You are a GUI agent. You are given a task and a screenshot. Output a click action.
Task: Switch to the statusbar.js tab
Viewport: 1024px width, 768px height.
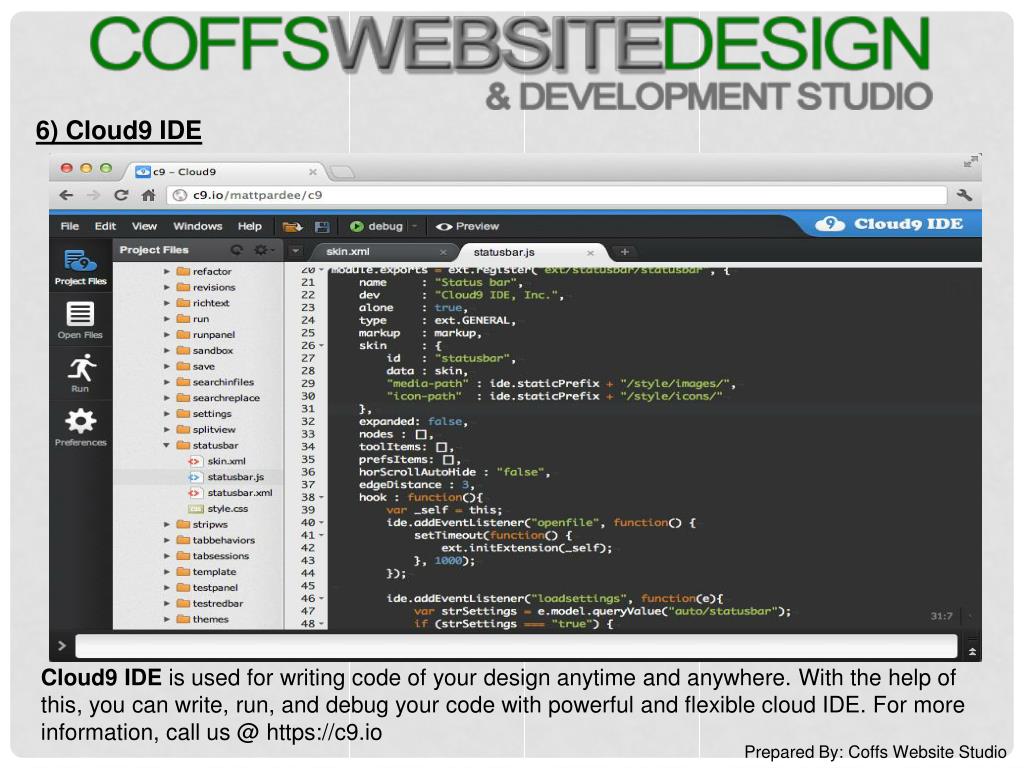504,252
